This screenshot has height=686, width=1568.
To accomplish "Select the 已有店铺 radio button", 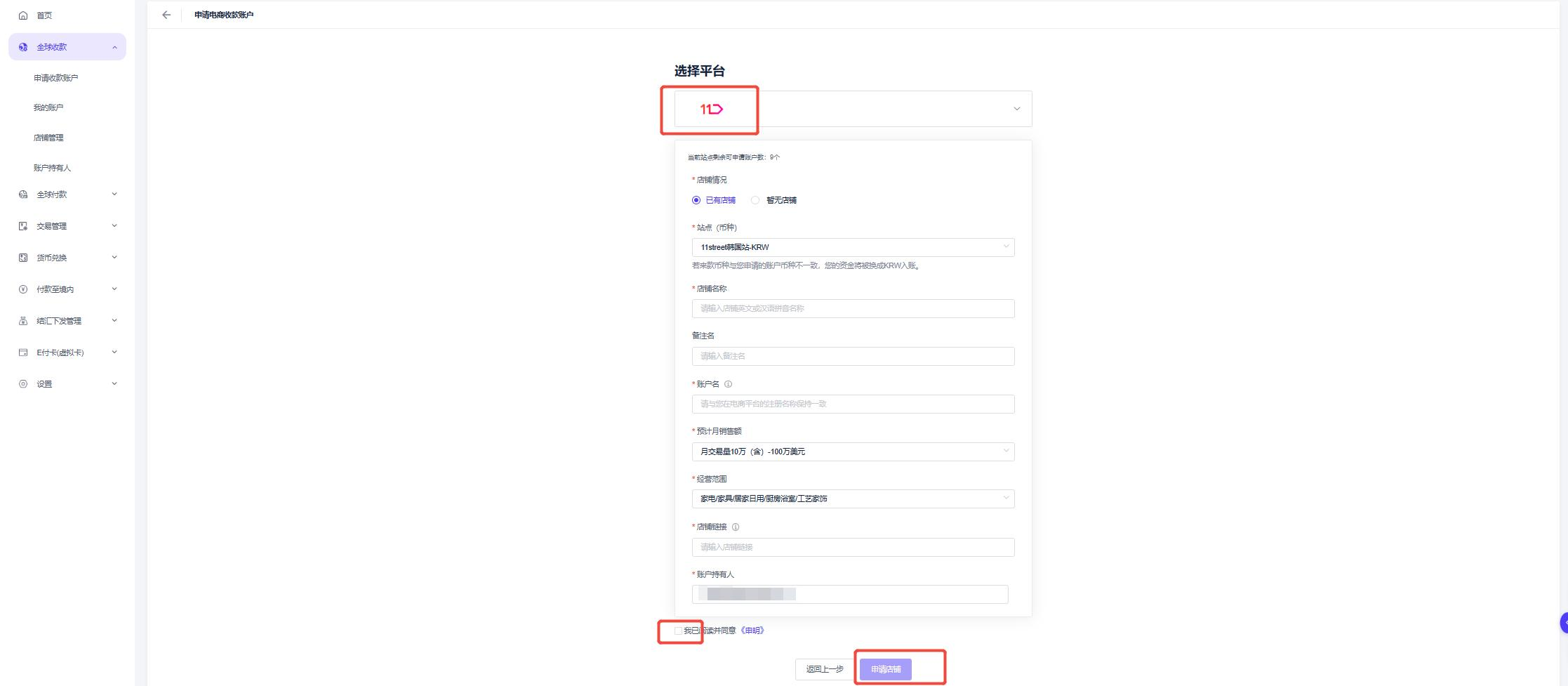I will pos(696,200).
